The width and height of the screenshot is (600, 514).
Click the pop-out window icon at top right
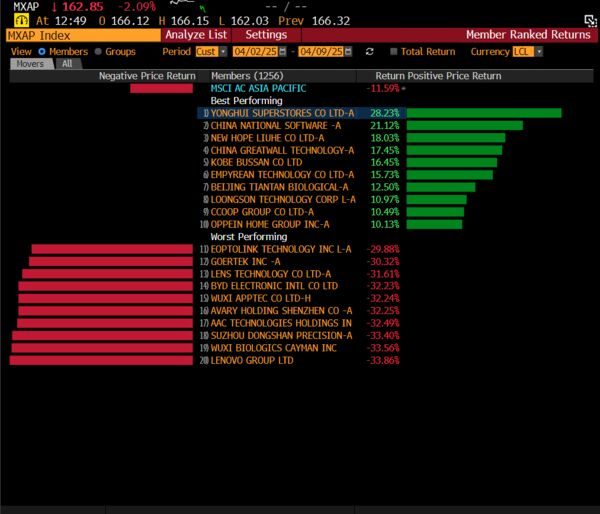(x=590, y=21)
